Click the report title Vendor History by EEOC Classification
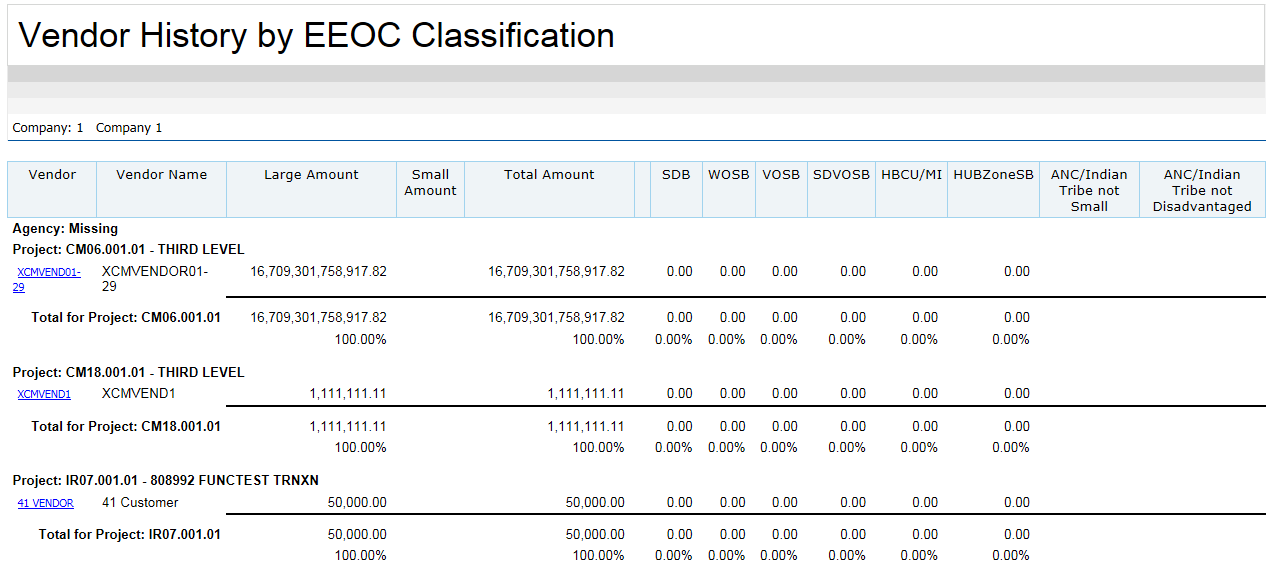Image resolution: width=1272 pixels, height=571 pixels. (x=316, y=35)
